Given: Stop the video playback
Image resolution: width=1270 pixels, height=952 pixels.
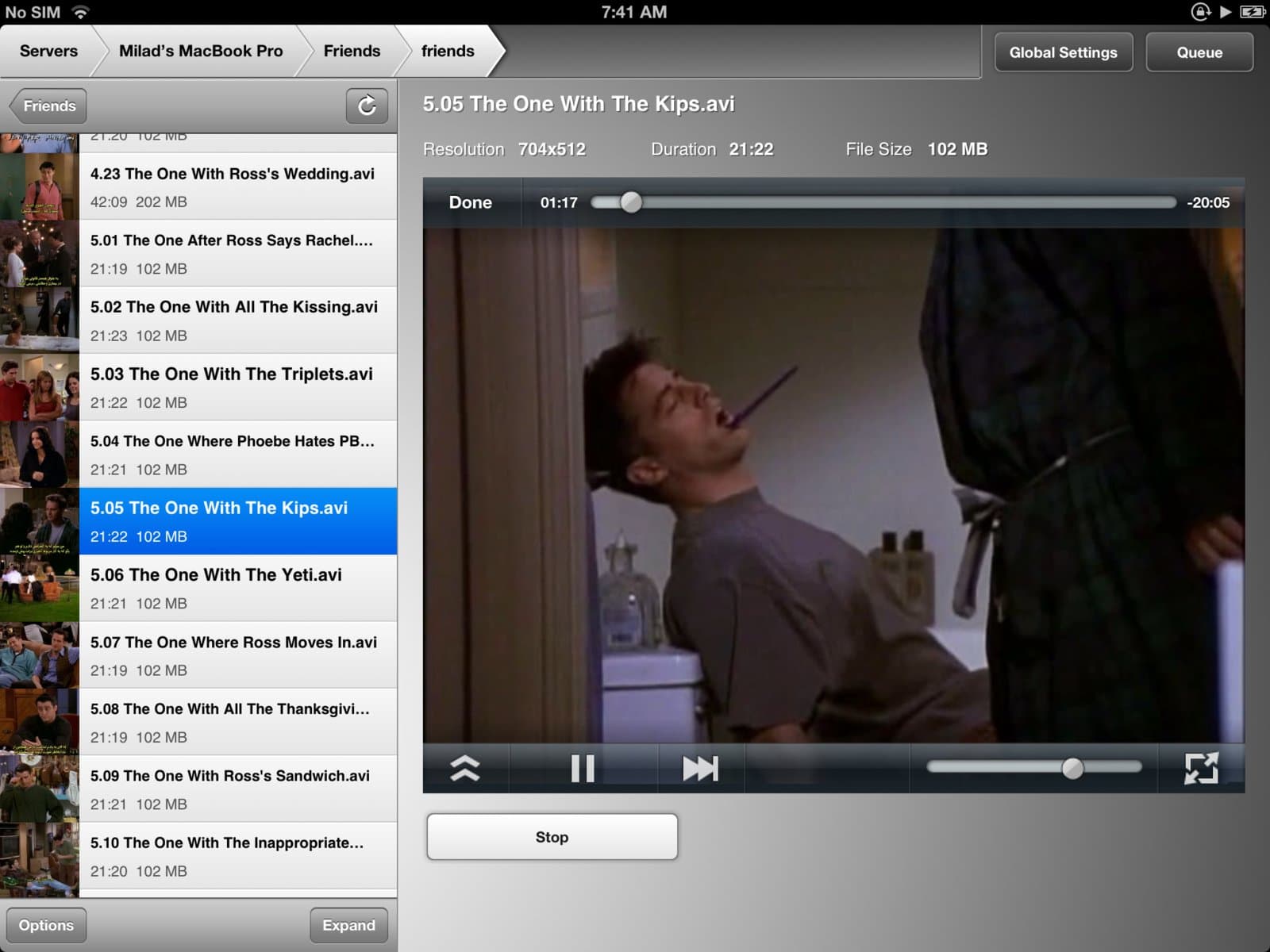Looking at the screenshot, I should (x=552, y=837).
